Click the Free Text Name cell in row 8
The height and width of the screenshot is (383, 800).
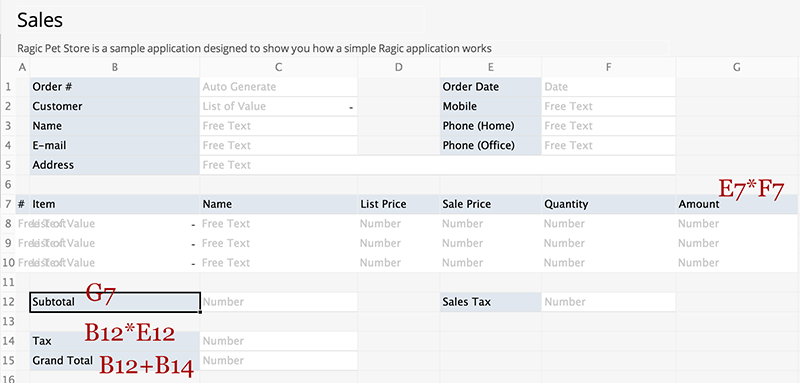click(279, 223)
